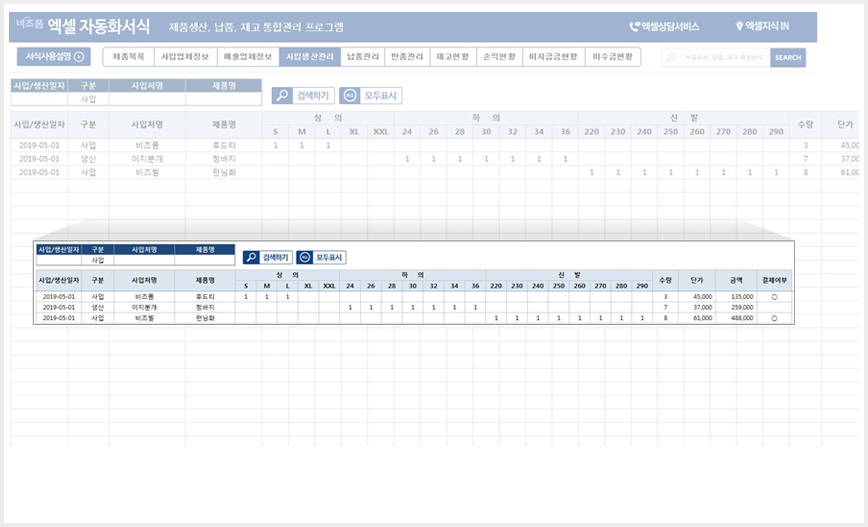Open the 제품목록 tab

128,56
